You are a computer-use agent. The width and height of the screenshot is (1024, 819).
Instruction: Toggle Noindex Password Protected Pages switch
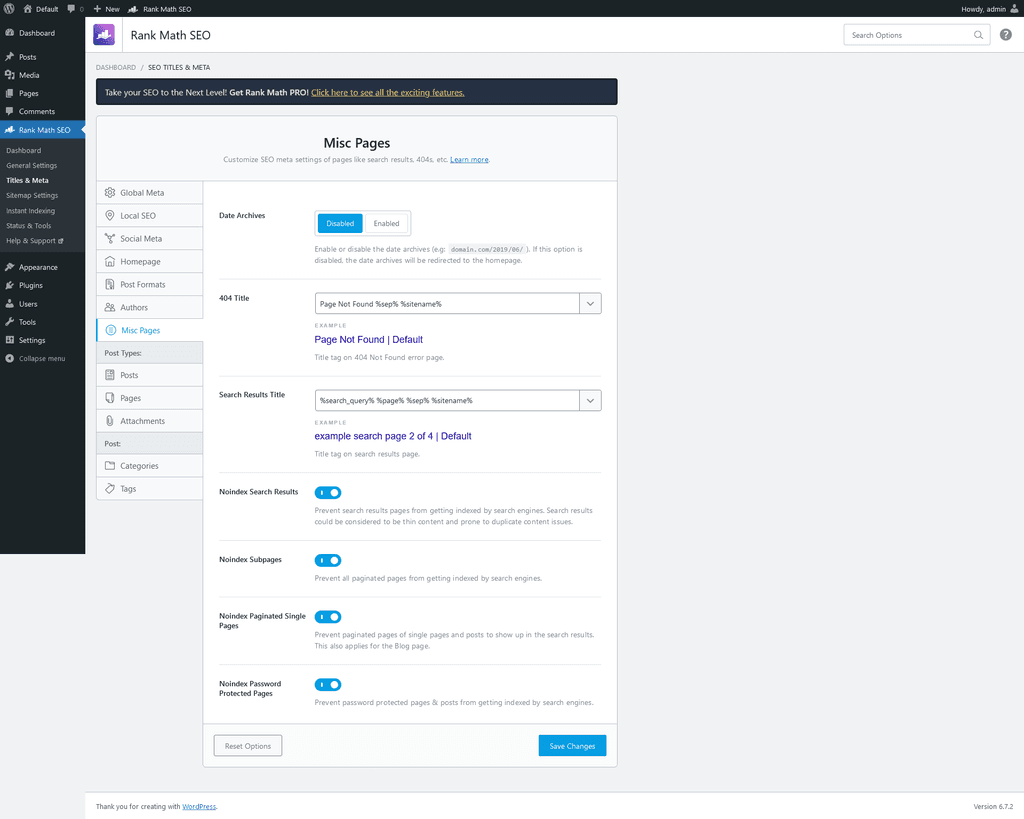(328, 684)
